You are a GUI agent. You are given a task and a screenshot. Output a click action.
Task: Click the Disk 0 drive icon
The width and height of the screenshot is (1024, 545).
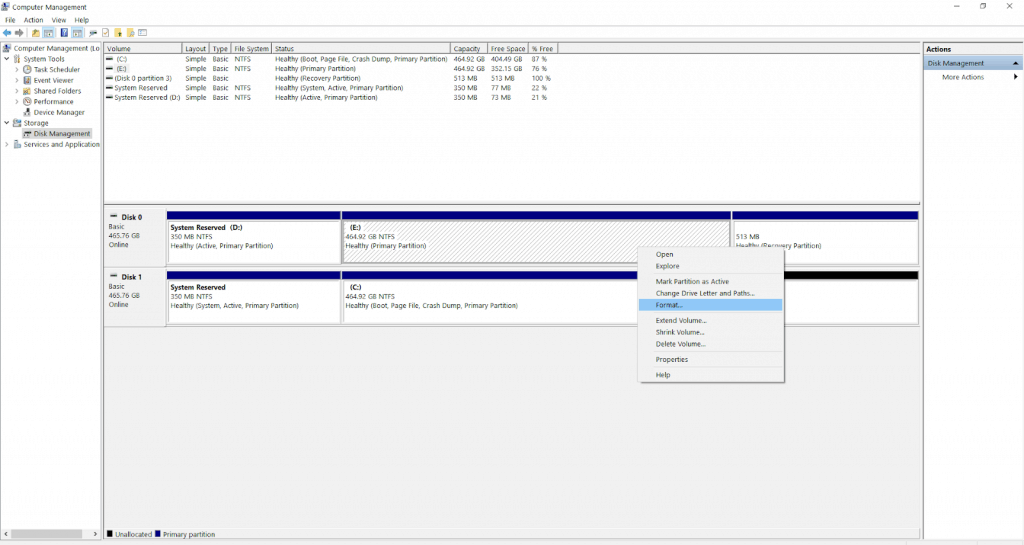[x=114, y=217]
